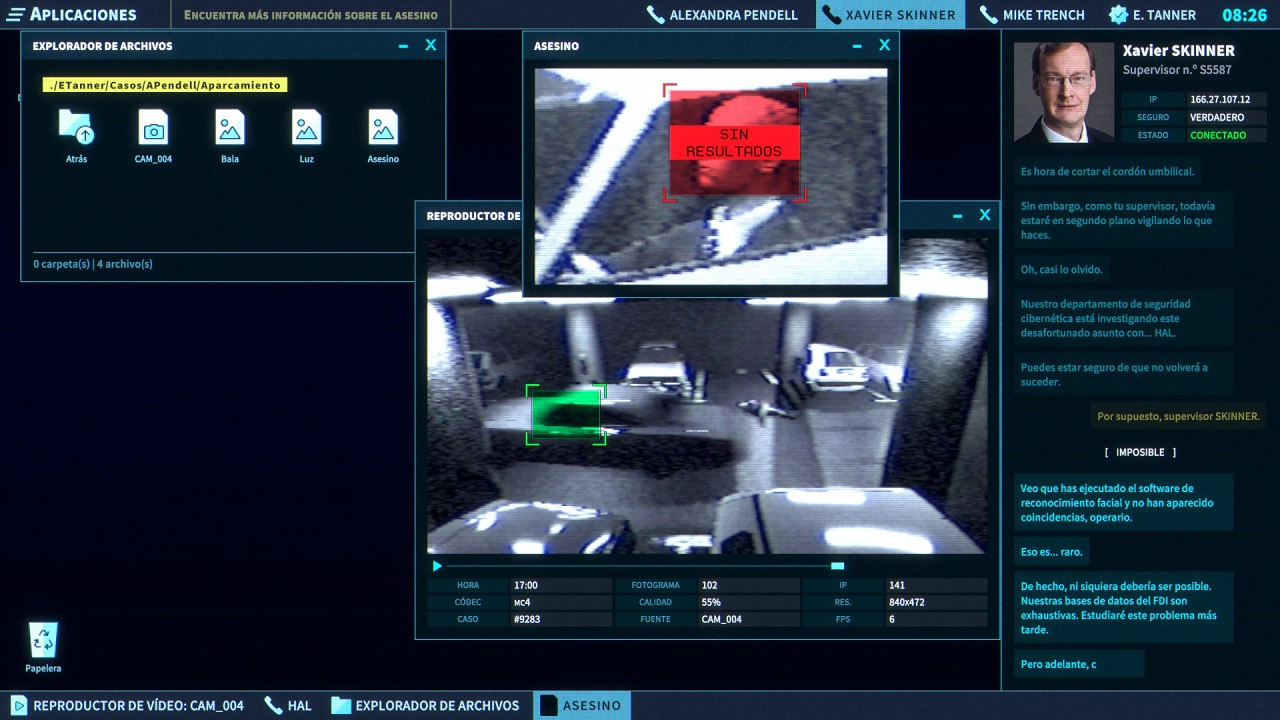
Task: Minimize the Asesino window
Action: coord(857,46)
